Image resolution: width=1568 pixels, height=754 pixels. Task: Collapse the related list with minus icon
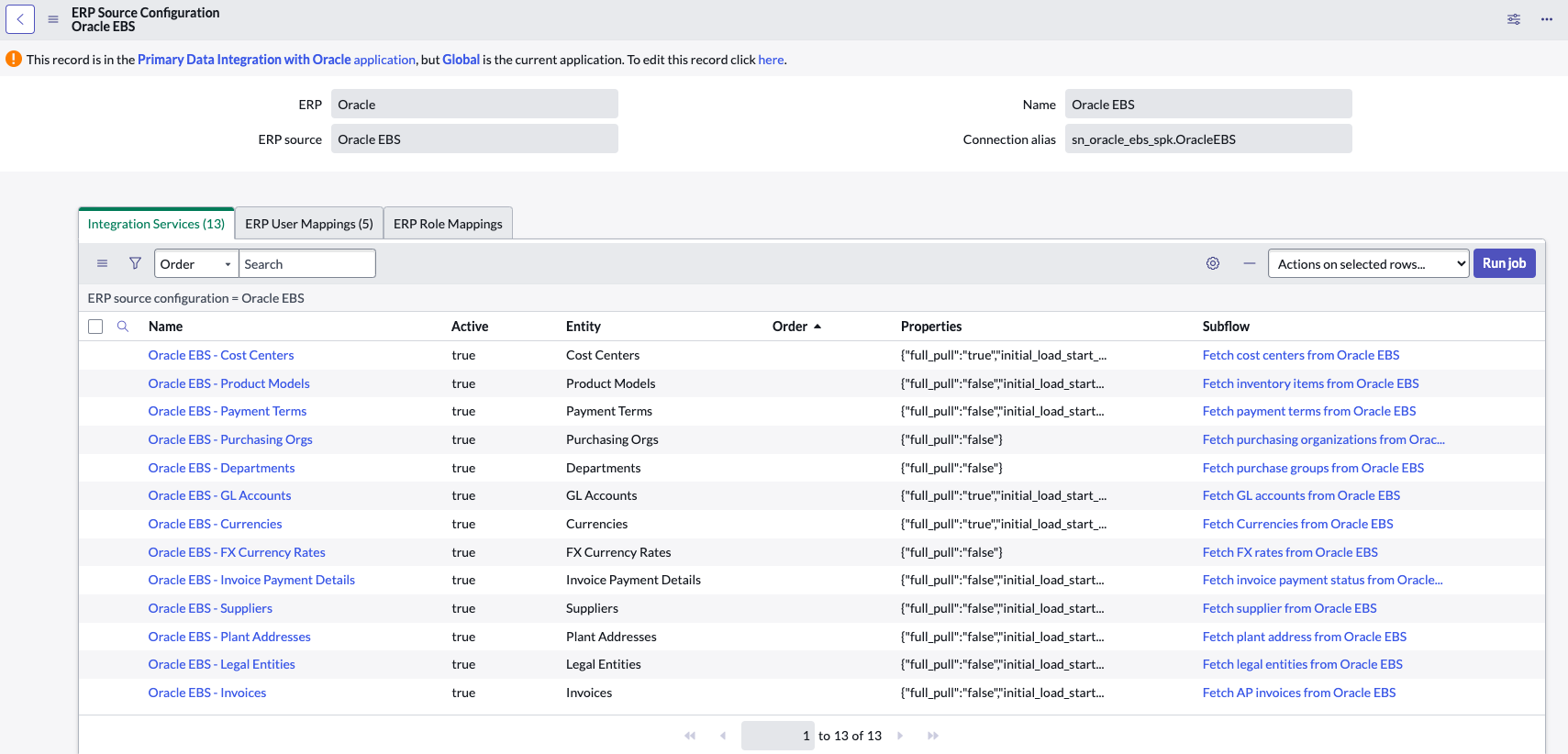click(x=1249, y=263)
